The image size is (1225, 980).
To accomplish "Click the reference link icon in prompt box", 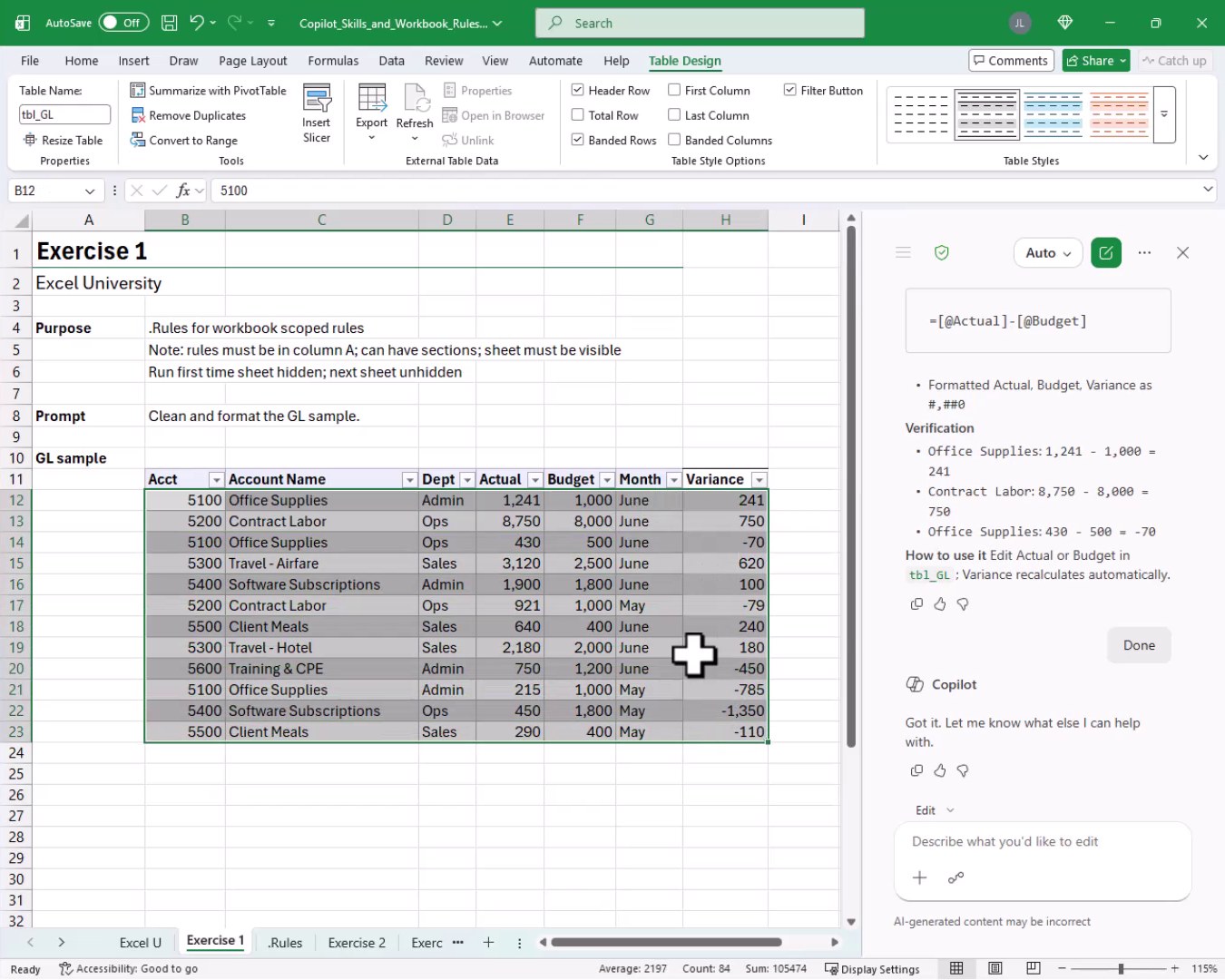I will point(955,877).
